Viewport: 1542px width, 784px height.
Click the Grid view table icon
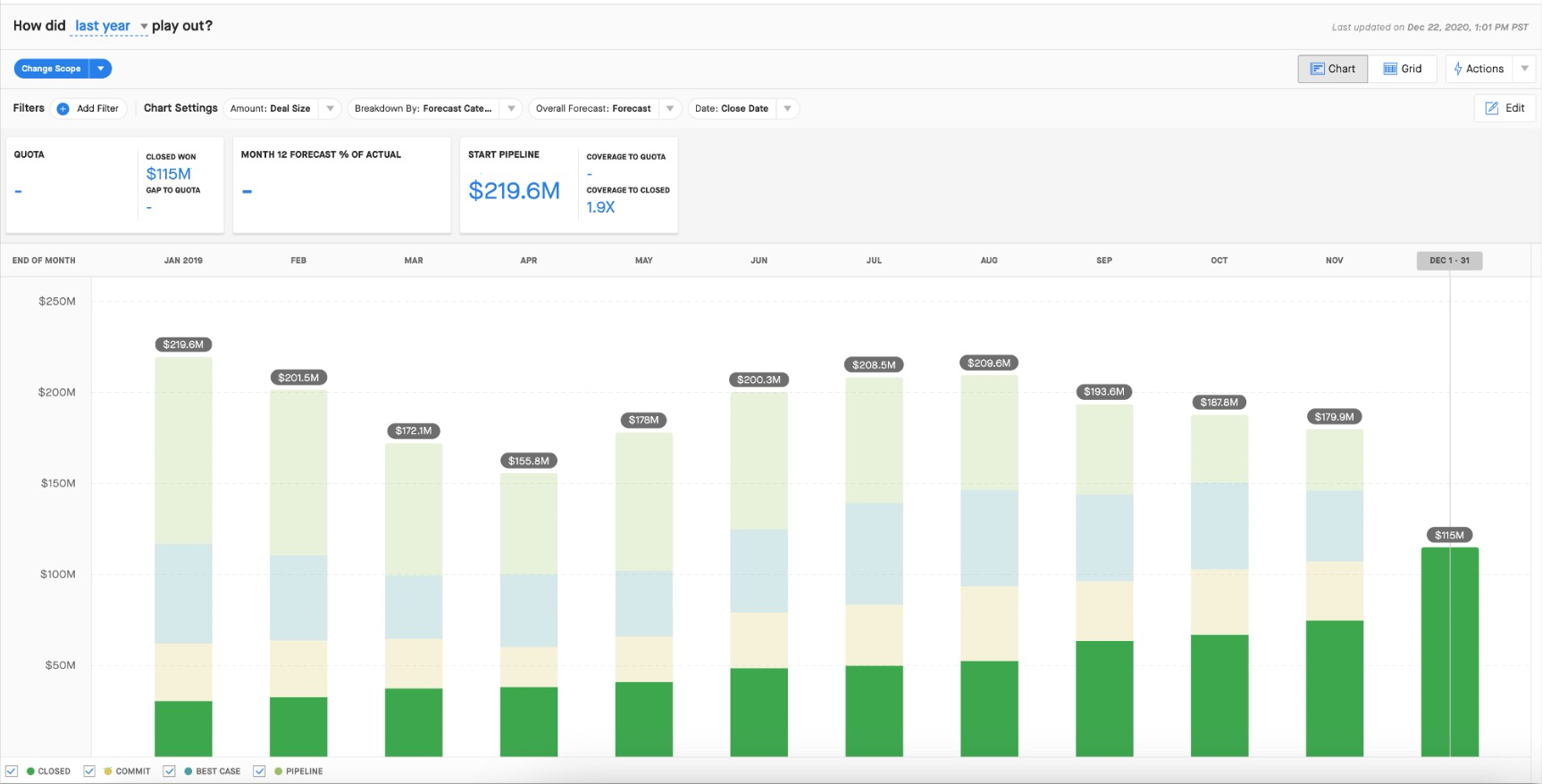tap(1390, 69)
